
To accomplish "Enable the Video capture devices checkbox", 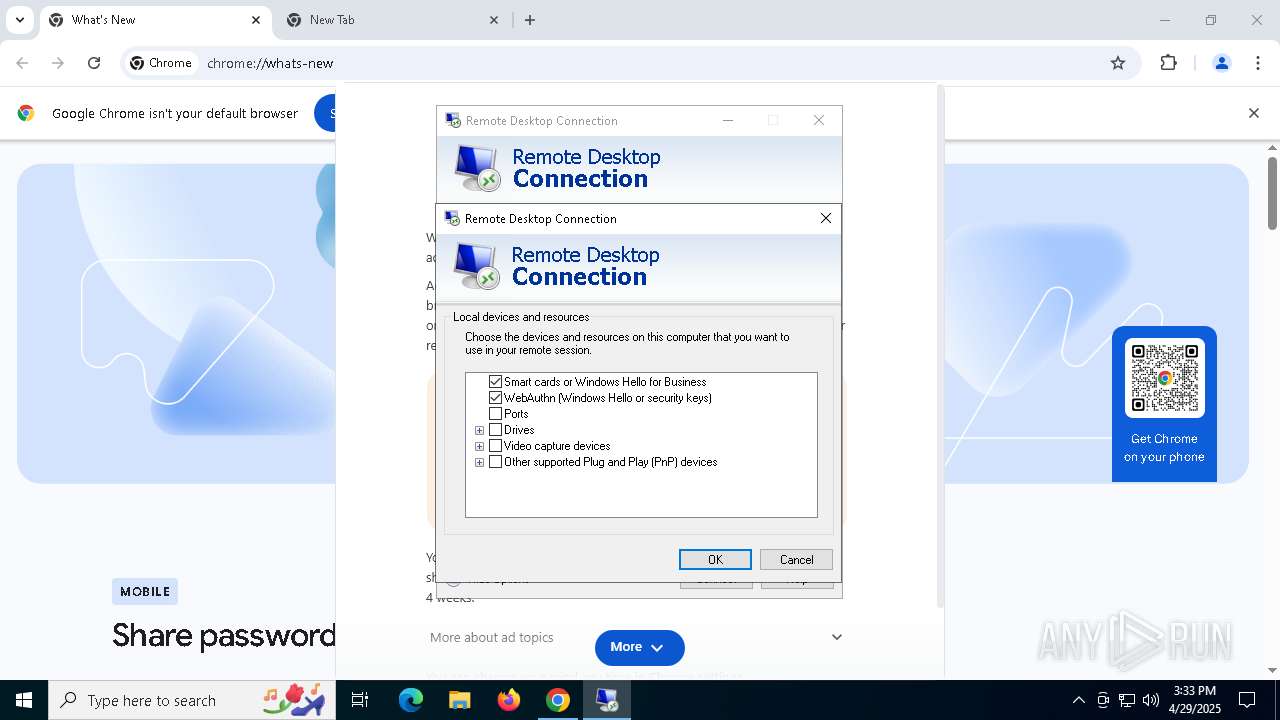I will (x=495, y=446).
